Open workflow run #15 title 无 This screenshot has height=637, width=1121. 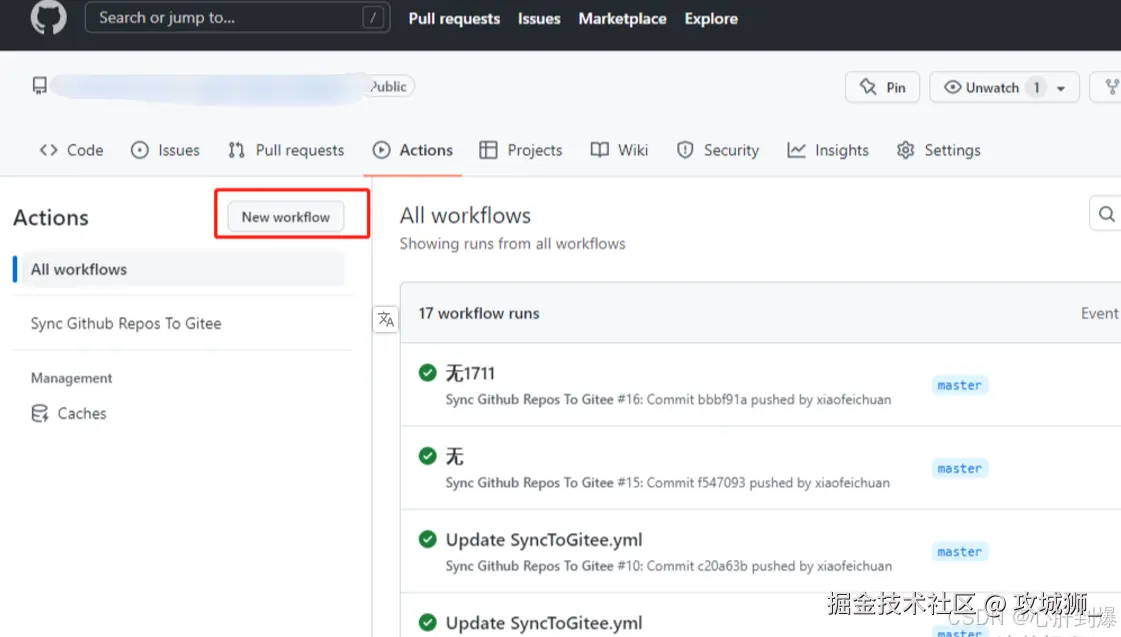tap(455, 456)
